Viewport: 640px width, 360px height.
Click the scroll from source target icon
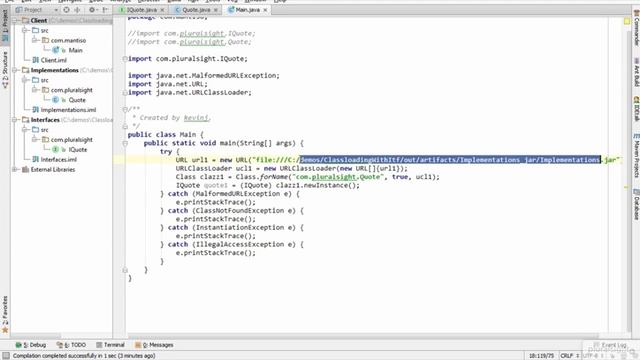point(67,9)
